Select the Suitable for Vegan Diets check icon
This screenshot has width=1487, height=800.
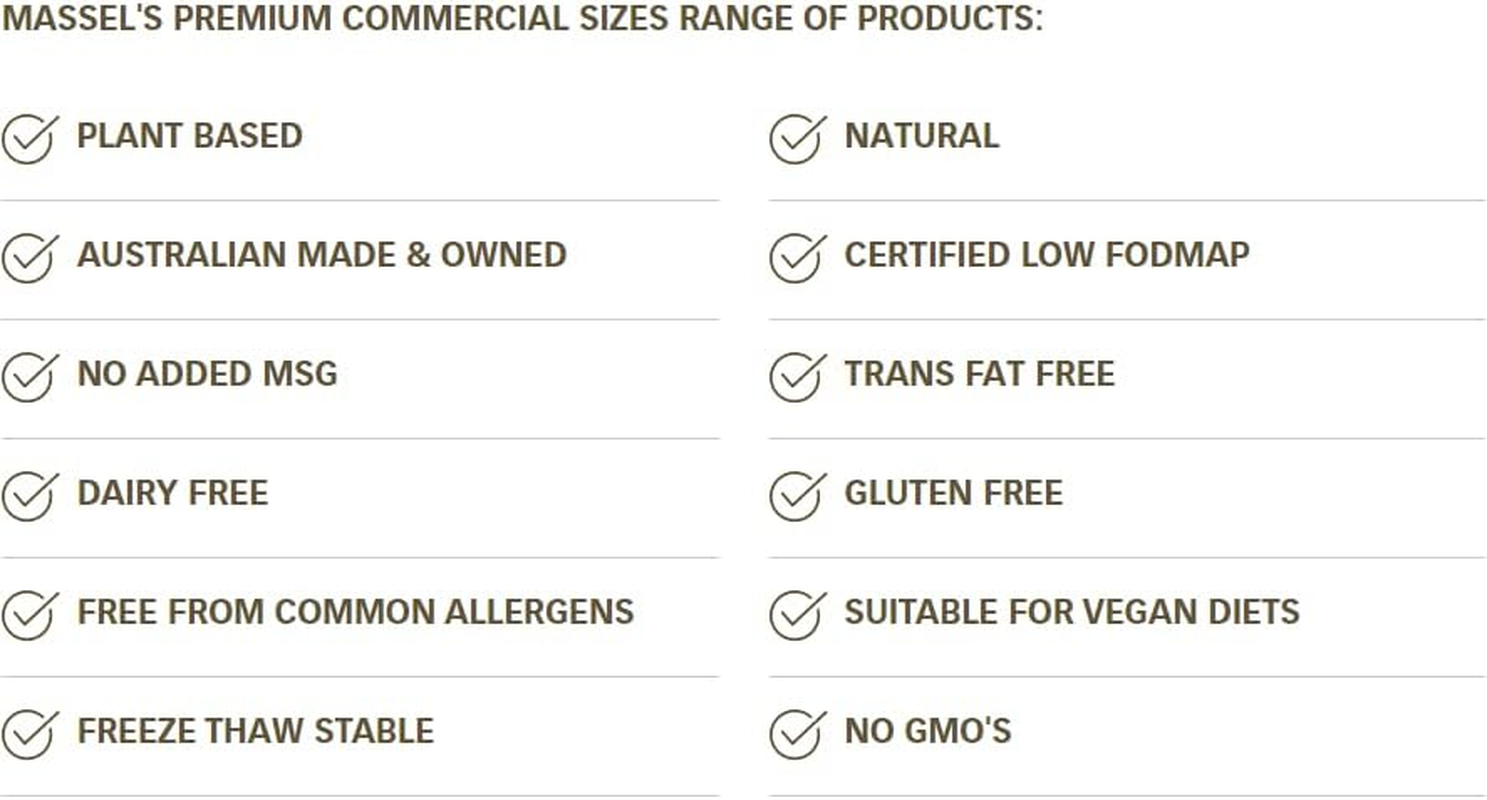796,614
